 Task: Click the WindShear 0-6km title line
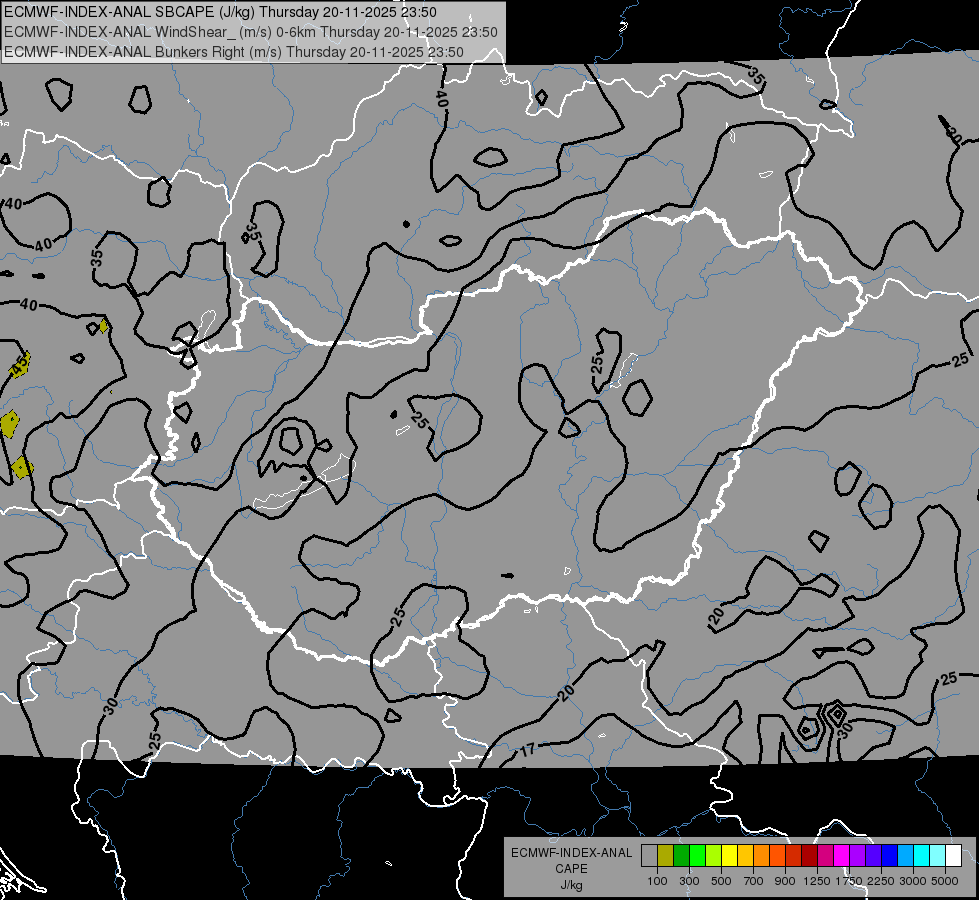pos(250,32)
